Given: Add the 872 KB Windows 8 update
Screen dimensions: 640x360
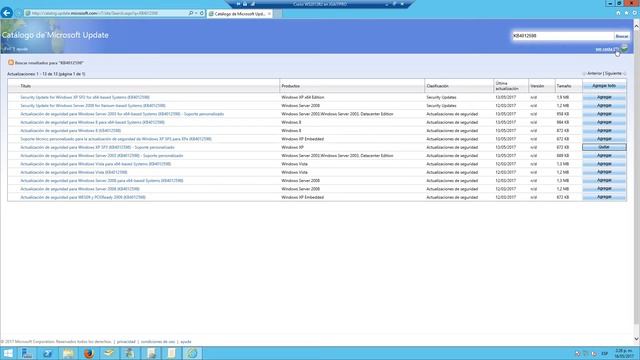Looking at the screenshot, I should click(604, 131).
